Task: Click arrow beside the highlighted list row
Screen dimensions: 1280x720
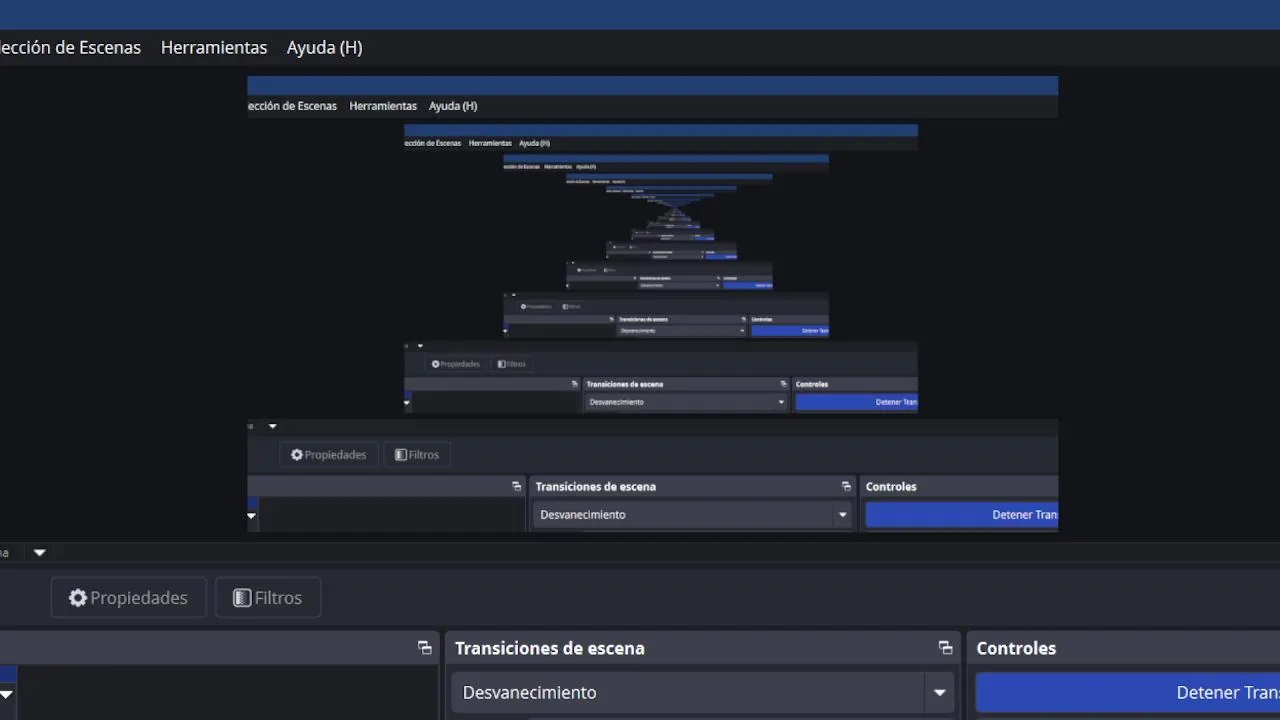Action: pos(6,694)
